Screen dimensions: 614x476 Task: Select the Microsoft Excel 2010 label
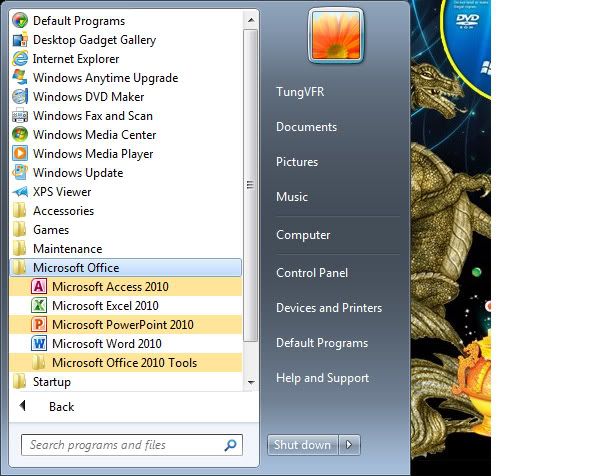[x=105, y=306]
